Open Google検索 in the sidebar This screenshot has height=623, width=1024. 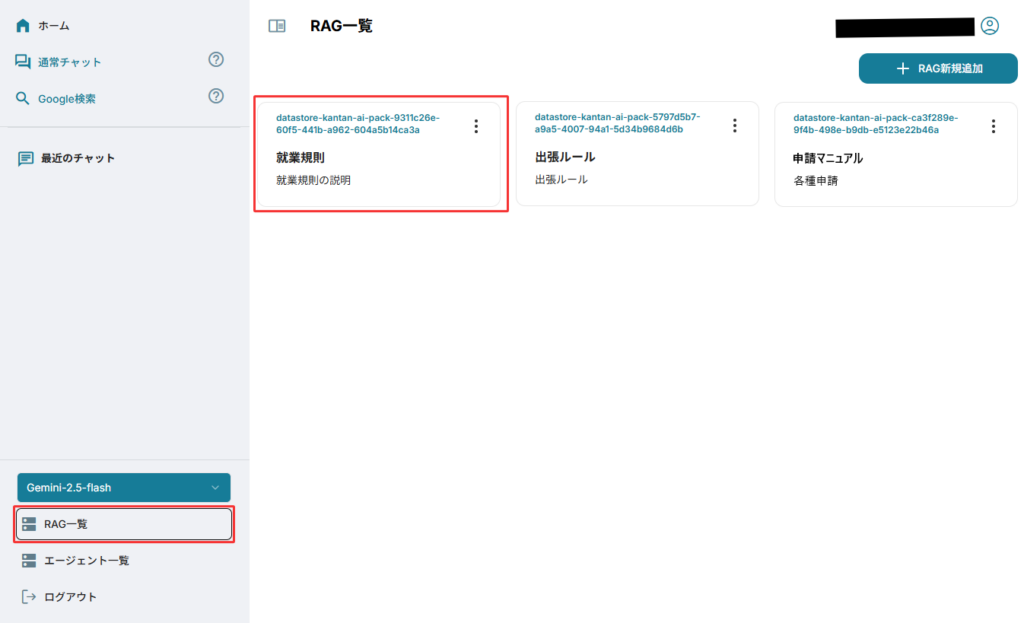tap(66, 99)
